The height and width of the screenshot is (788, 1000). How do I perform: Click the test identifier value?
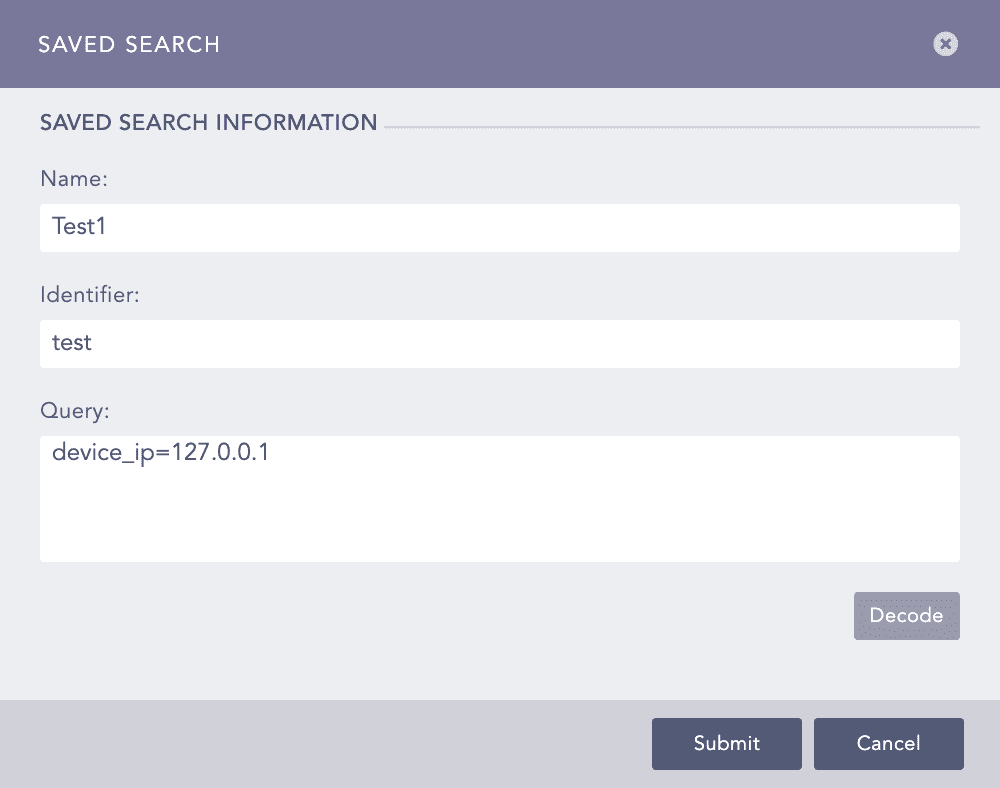(71, 343)
